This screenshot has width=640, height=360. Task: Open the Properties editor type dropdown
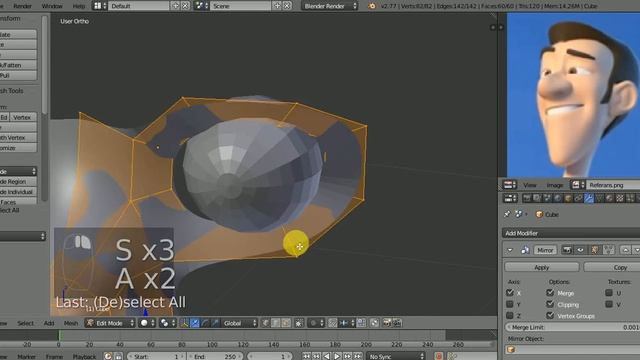(x=510, y=198)
